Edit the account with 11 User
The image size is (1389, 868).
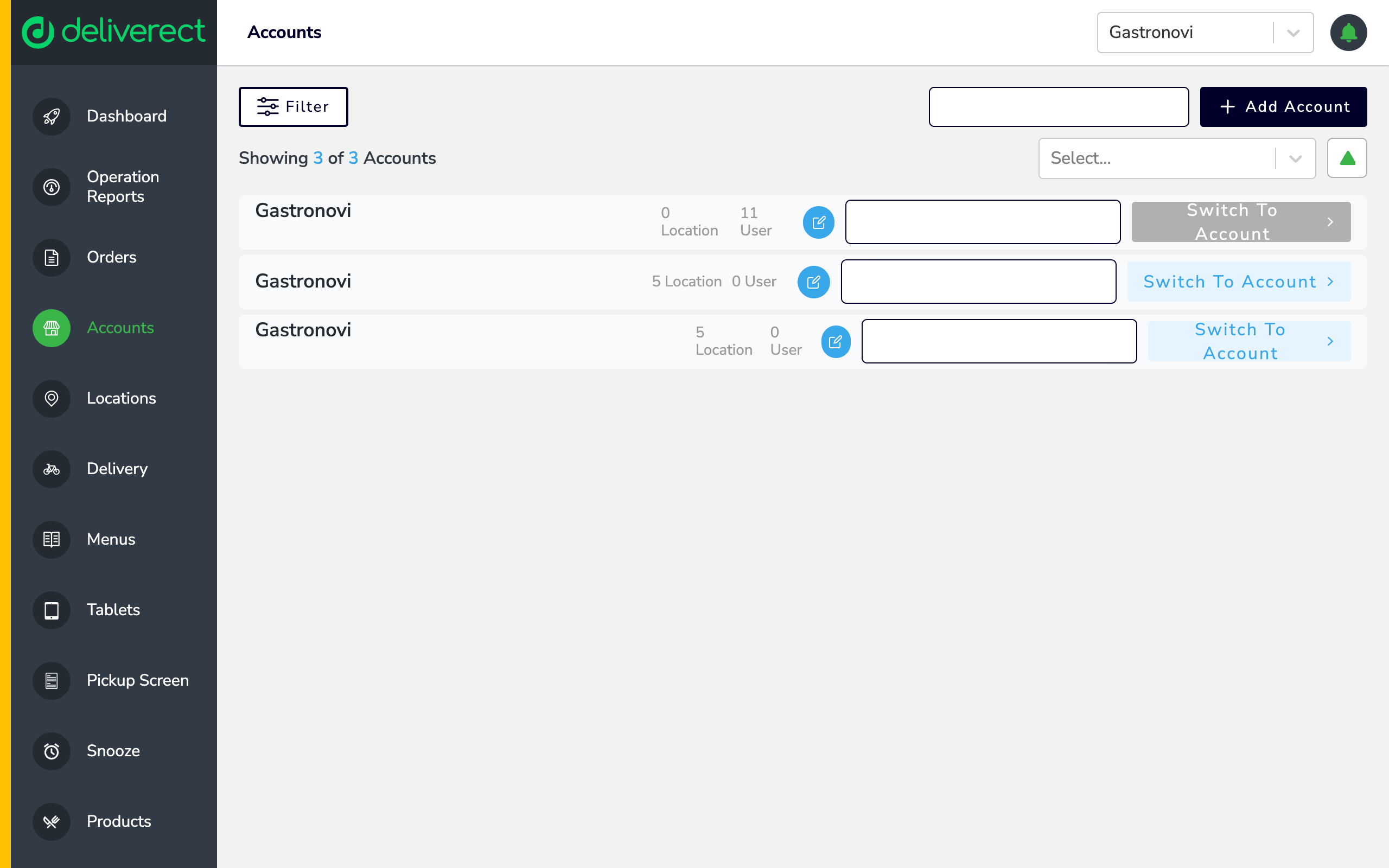pos(818,222)
